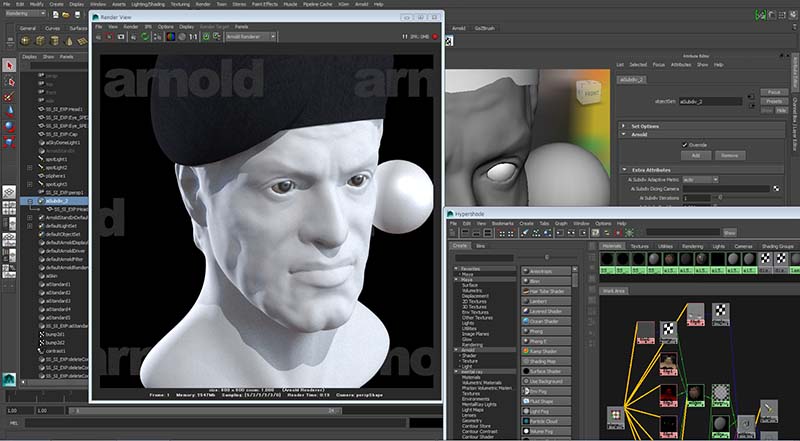Viewport: 800px width, 441px height.
Task: Click the objectSet name field aSubdiv_2
Action: click(x=710, y=102)
